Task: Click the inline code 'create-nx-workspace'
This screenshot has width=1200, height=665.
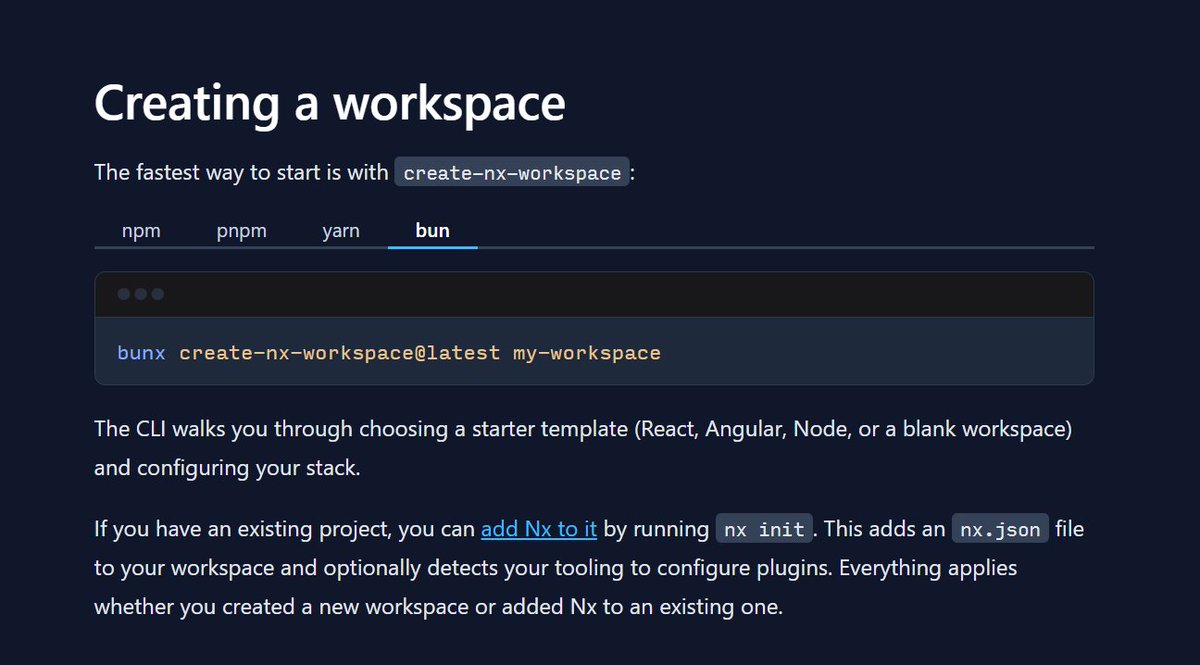Action: [x=513, y=173]
